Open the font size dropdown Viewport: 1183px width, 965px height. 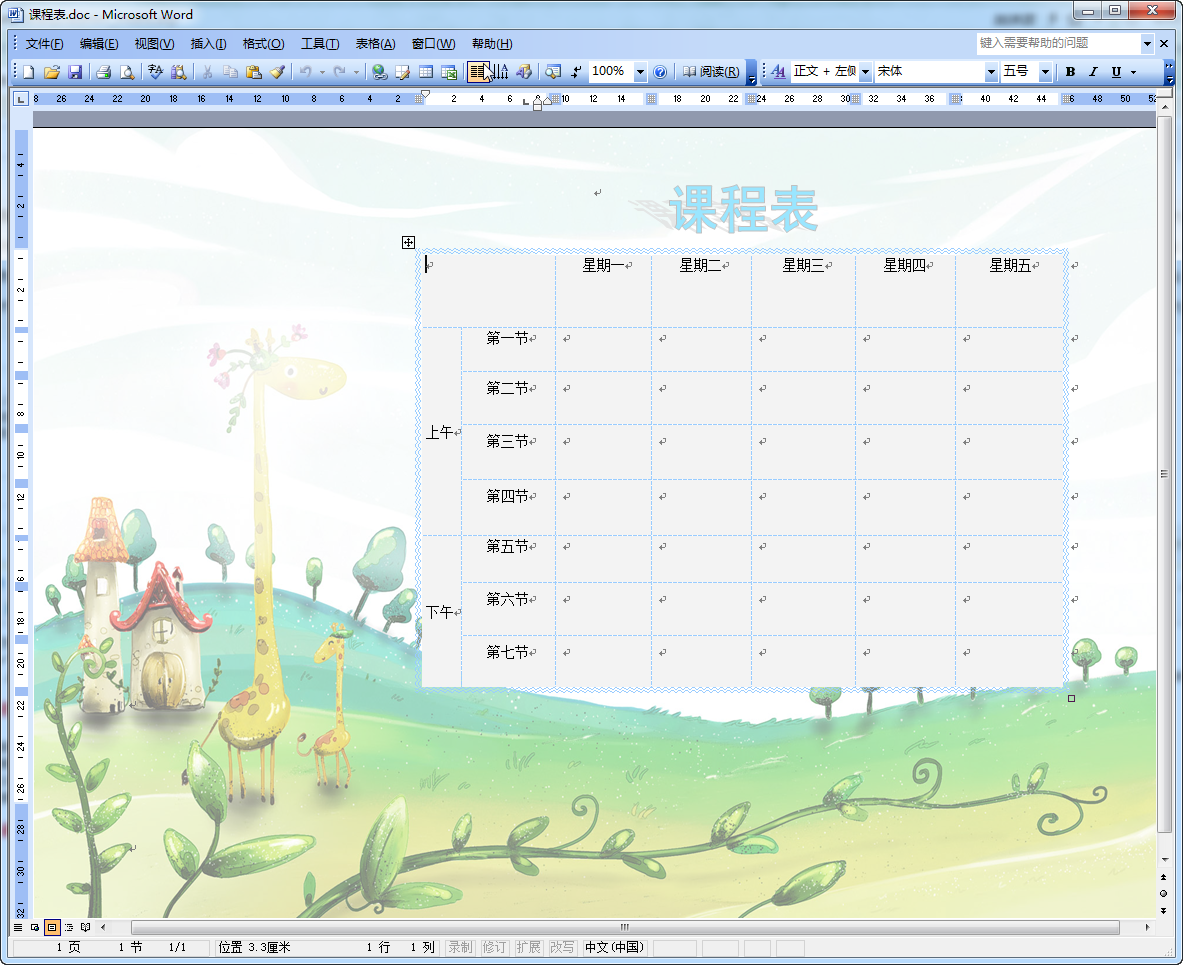point(1045,72)
